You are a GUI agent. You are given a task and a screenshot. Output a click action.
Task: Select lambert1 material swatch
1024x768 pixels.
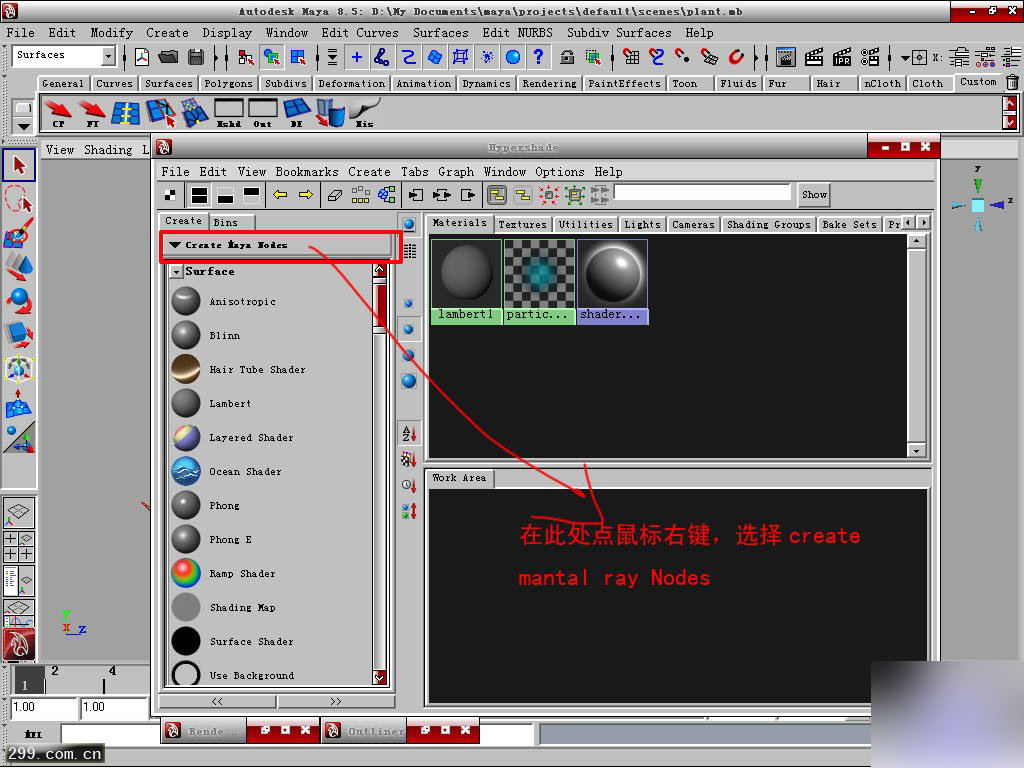pyautogui.click(x=466, y=281)
